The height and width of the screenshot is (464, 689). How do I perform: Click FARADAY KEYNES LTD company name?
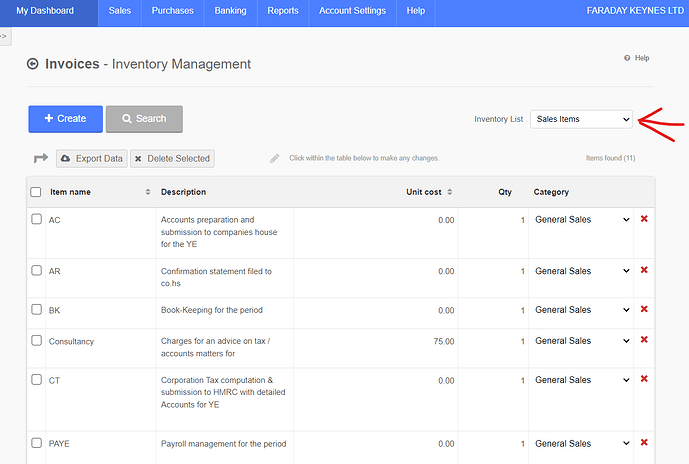[x=635, y=11]
